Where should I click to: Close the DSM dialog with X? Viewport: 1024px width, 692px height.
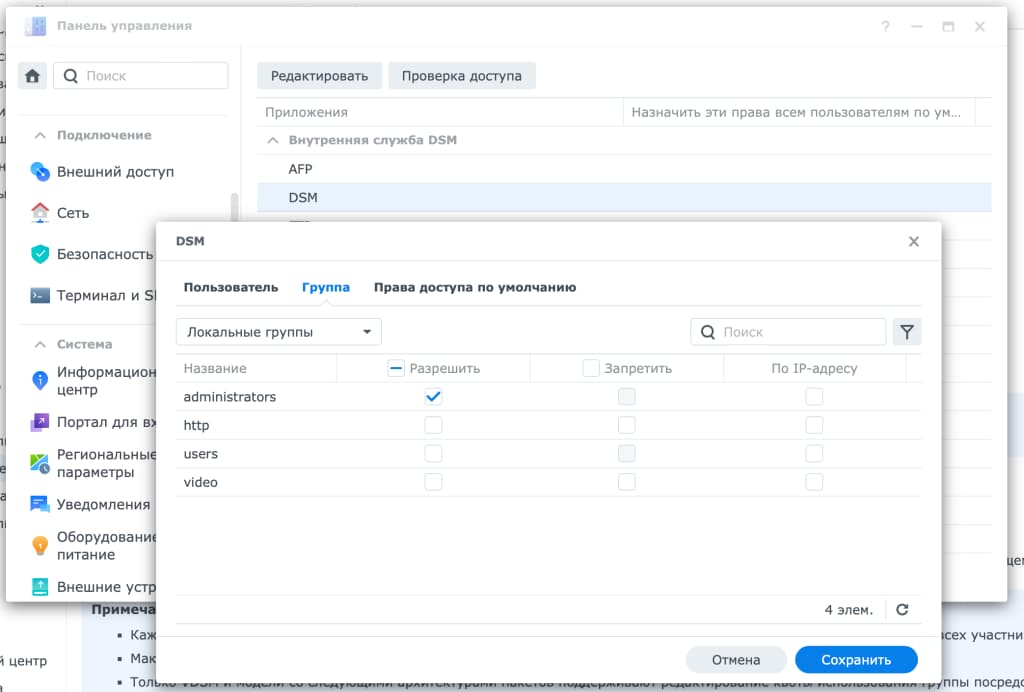pyautogui.click(x=914, y=242)
